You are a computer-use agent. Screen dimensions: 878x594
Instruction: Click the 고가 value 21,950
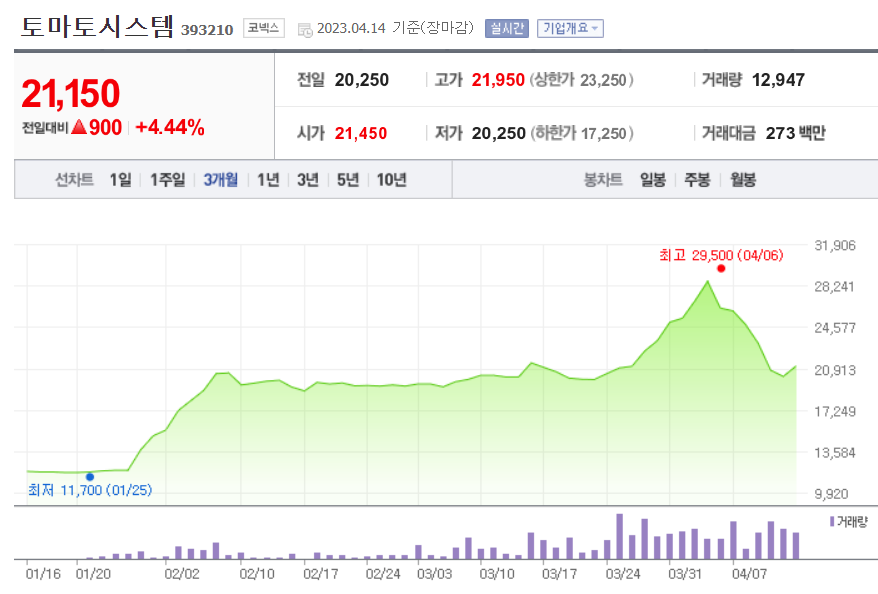tap(498, 80)
